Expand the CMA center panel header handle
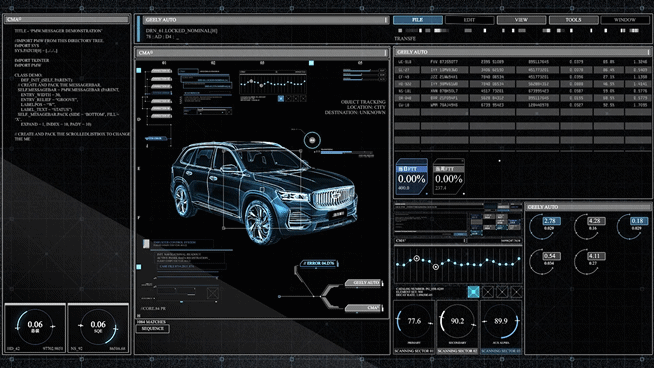Image resolution: width=654 pixels, height=368 pixels. pyautogui.click(x=385, y=53)
